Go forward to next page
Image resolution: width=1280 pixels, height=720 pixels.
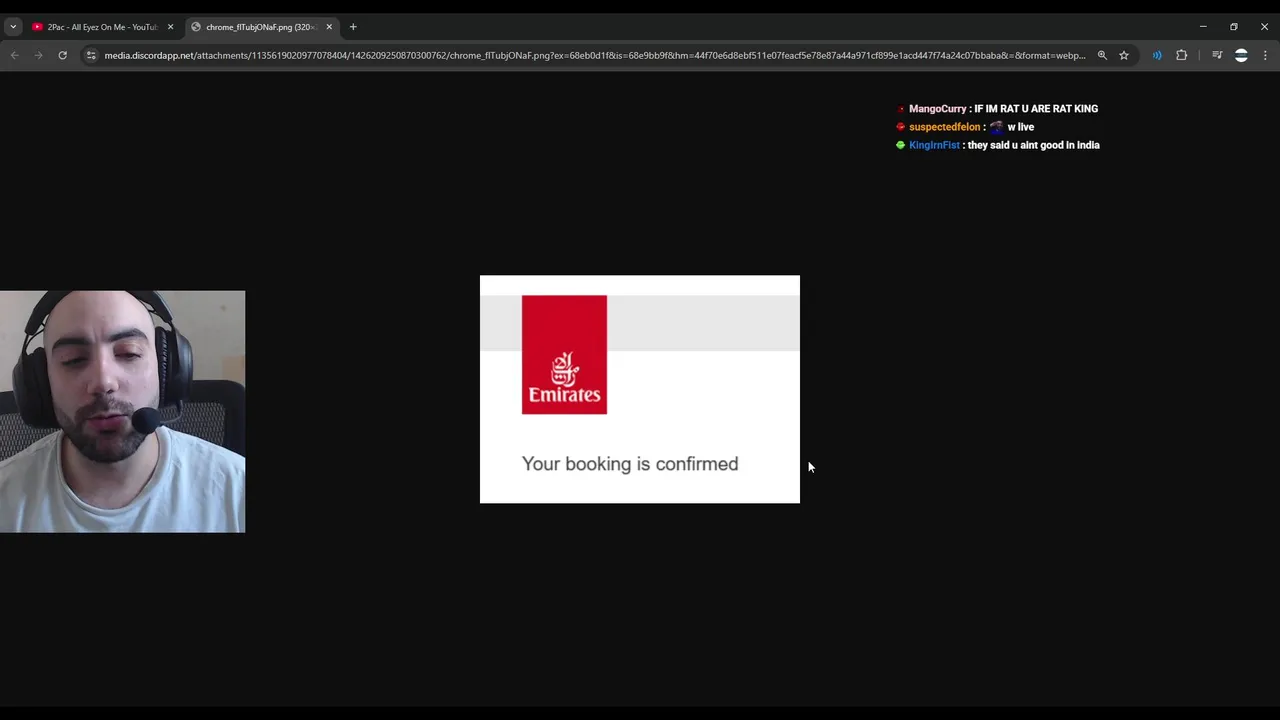pyautogui.click(x=38, y=55)
